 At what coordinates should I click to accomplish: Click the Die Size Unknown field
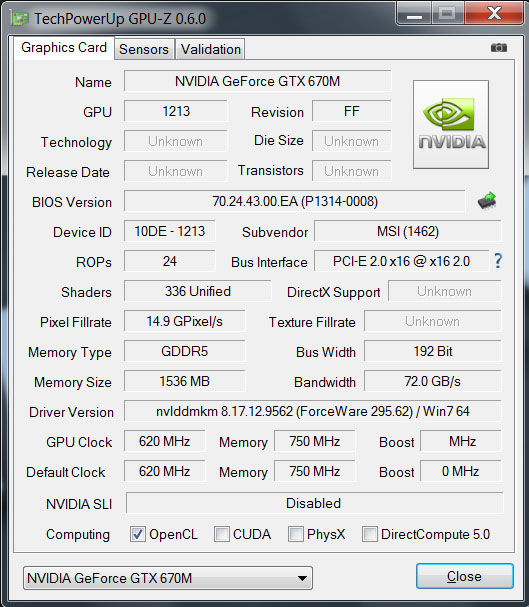(352, 141)
